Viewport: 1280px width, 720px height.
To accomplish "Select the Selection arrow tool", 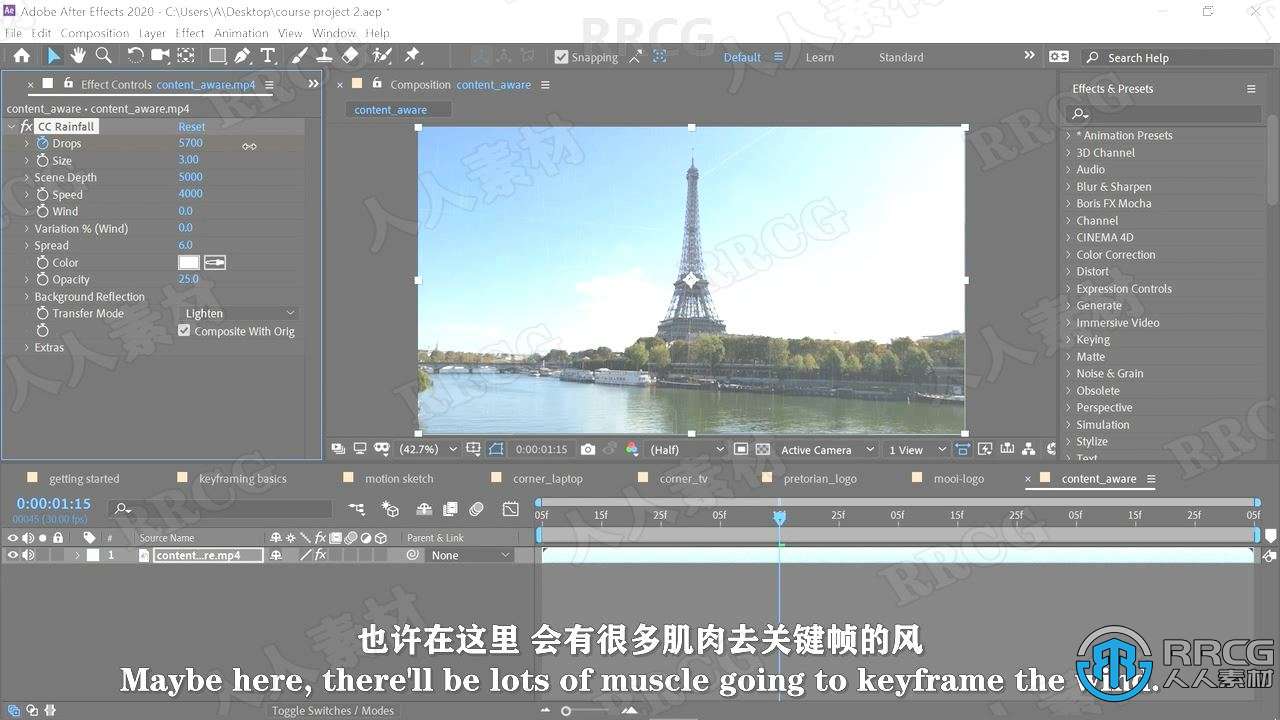I will [54, 56].
